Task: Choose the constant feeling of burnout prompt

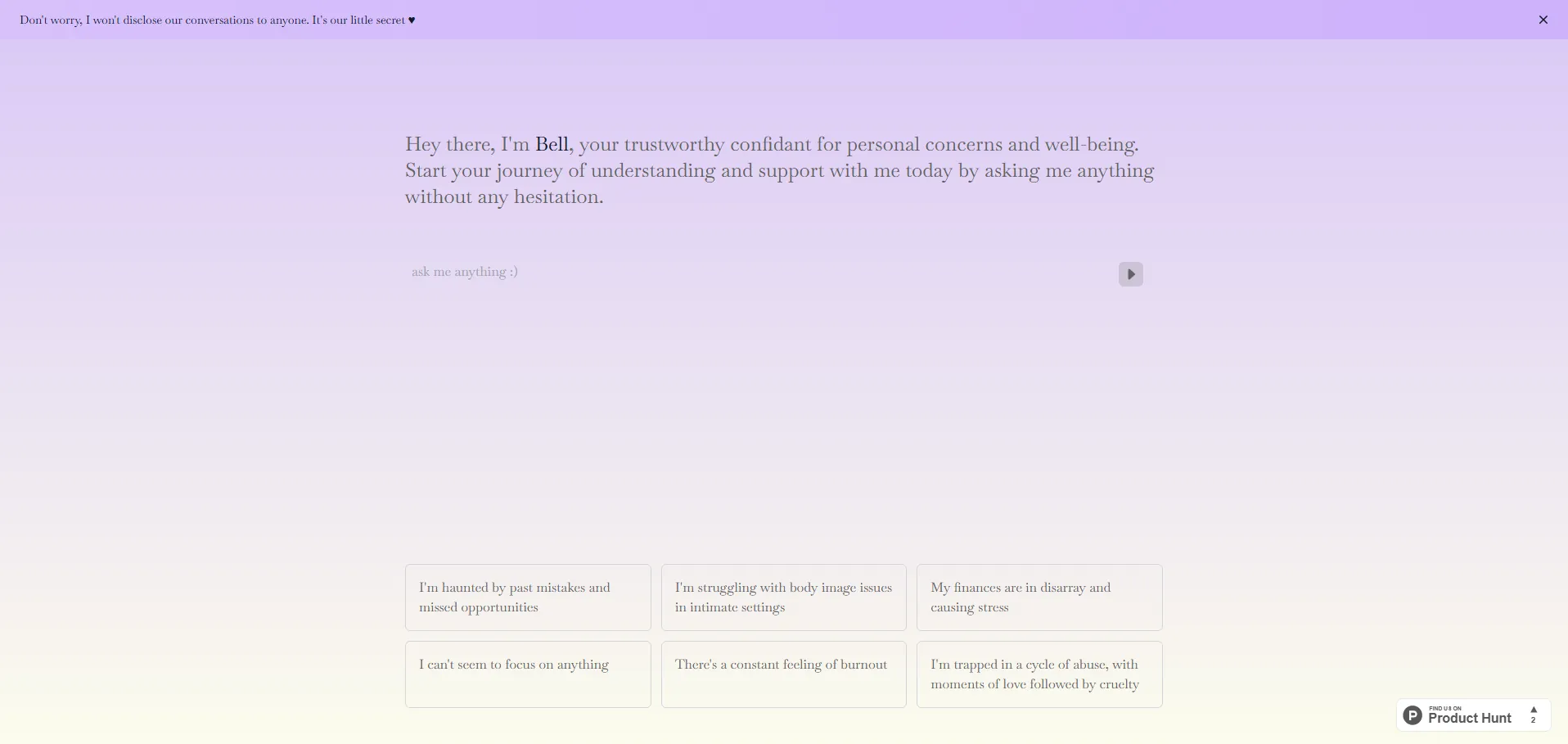Action: [783, 674]
